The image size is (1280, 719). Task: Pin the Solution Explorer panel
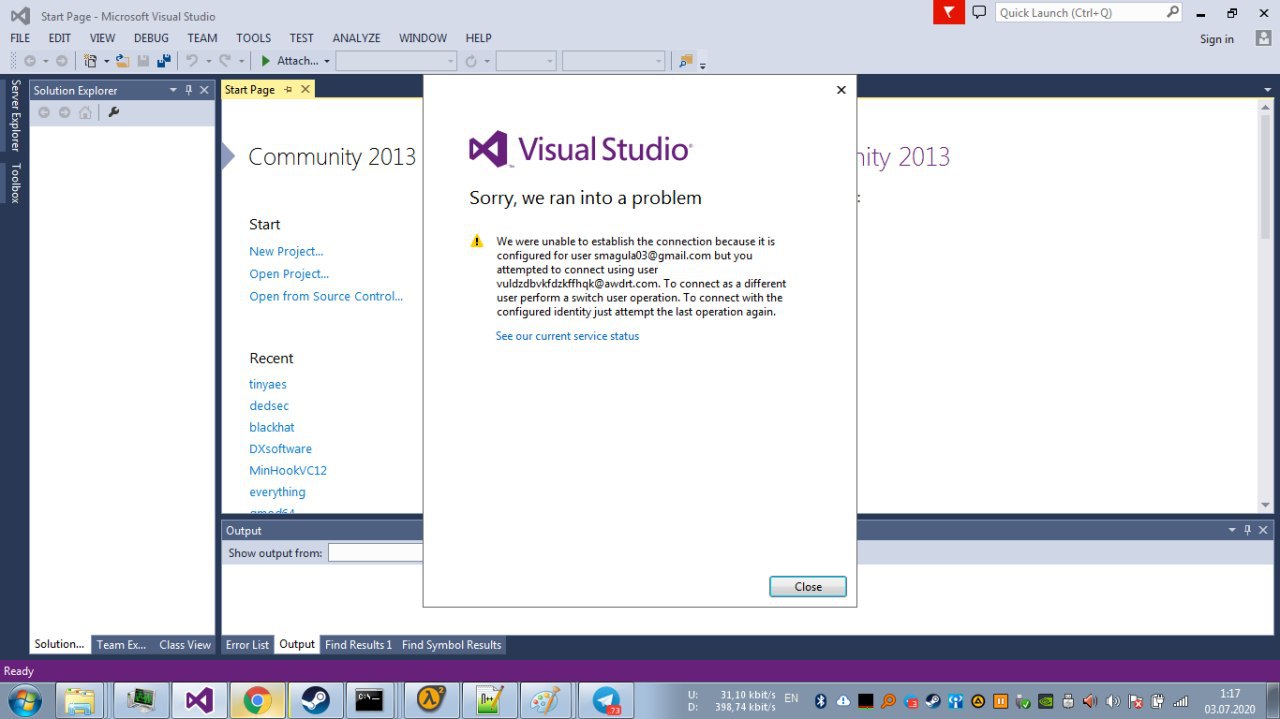tap(188, 90)
